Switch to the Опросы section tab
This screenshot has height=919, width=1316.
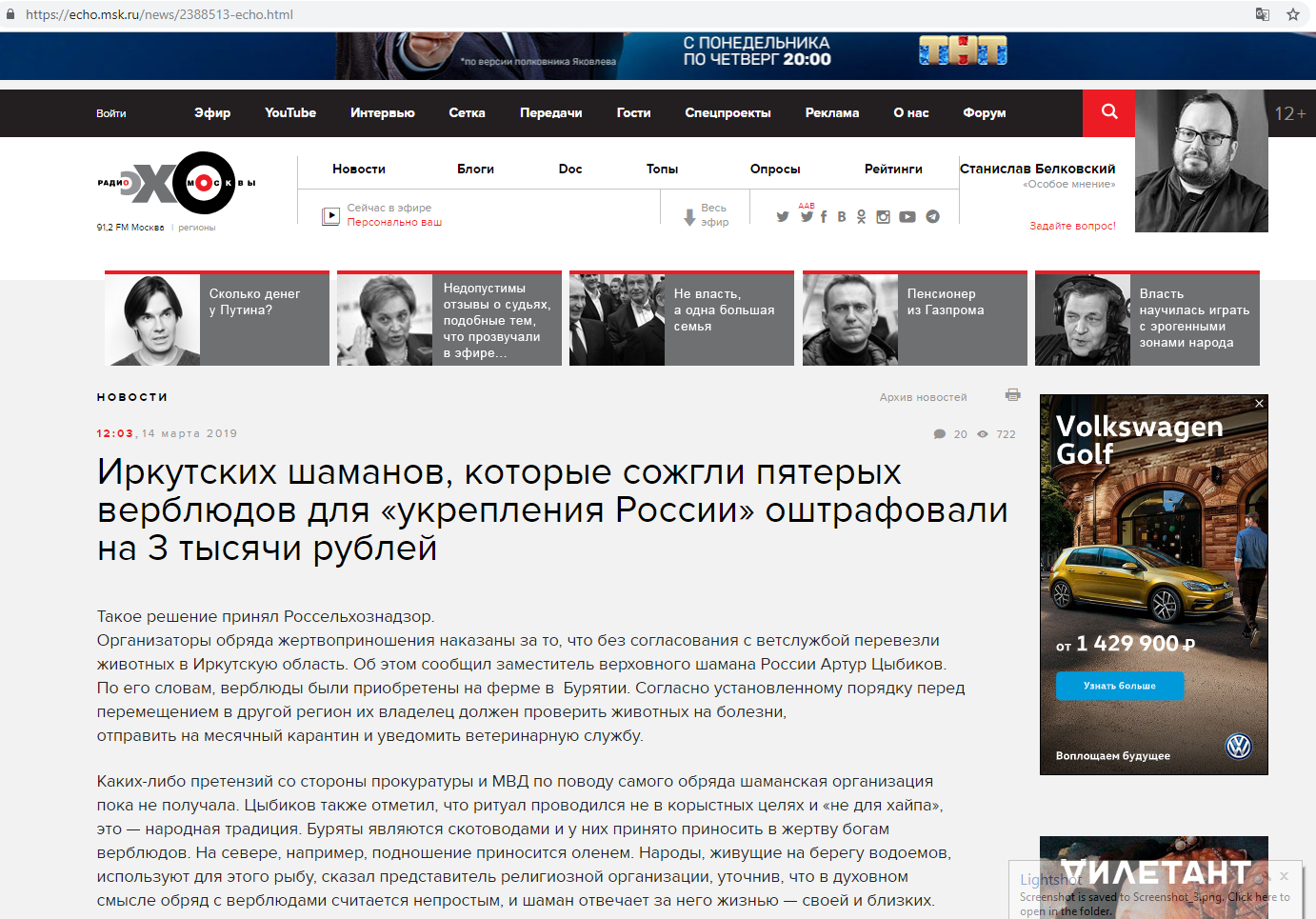(775, 169)
